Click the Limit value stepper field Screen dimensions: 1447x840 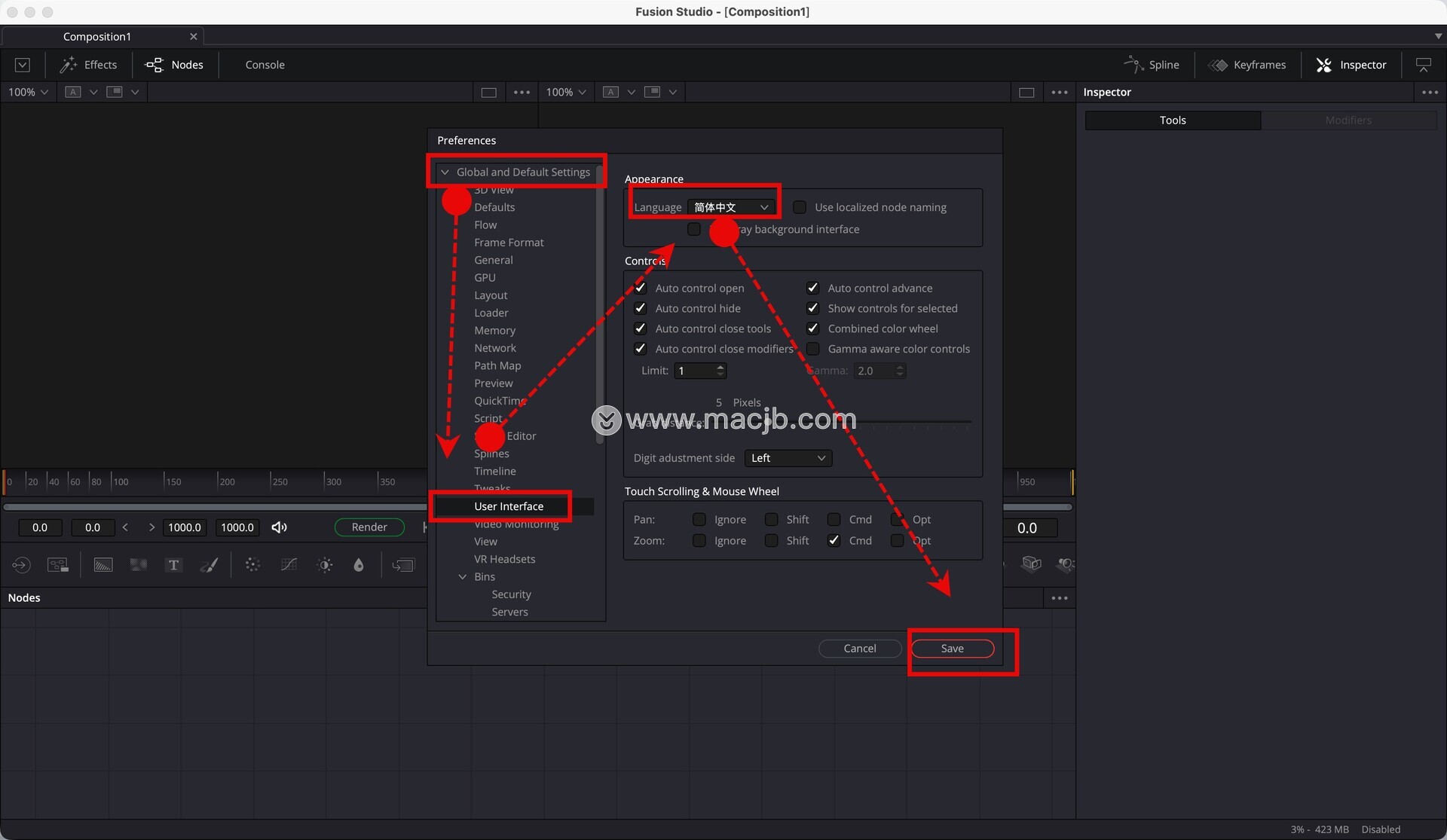coord(695,371)
